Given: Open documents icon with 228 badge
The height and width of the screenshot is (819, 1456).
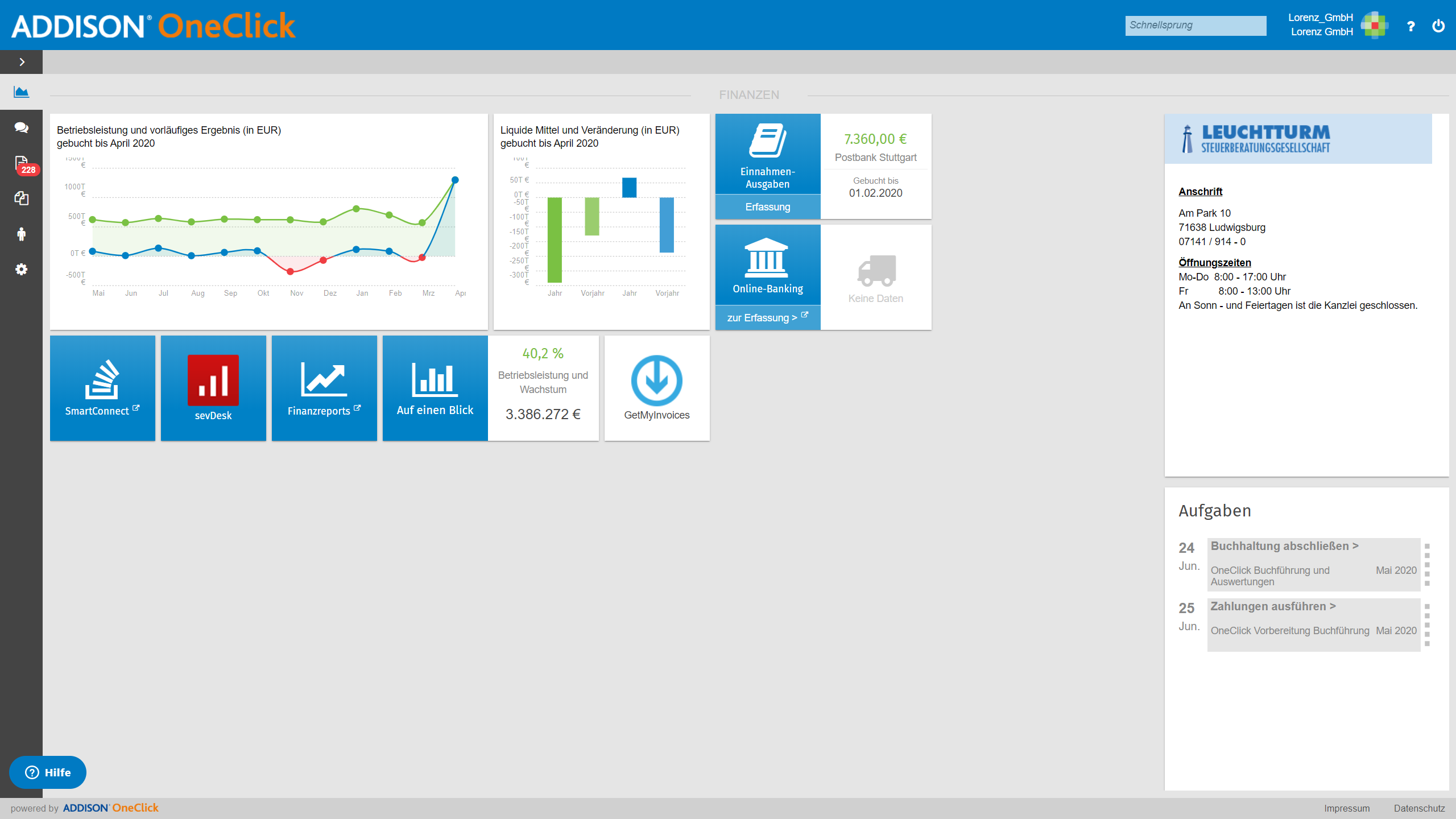Looking at the screenshot, I should (x=22, y=164).
